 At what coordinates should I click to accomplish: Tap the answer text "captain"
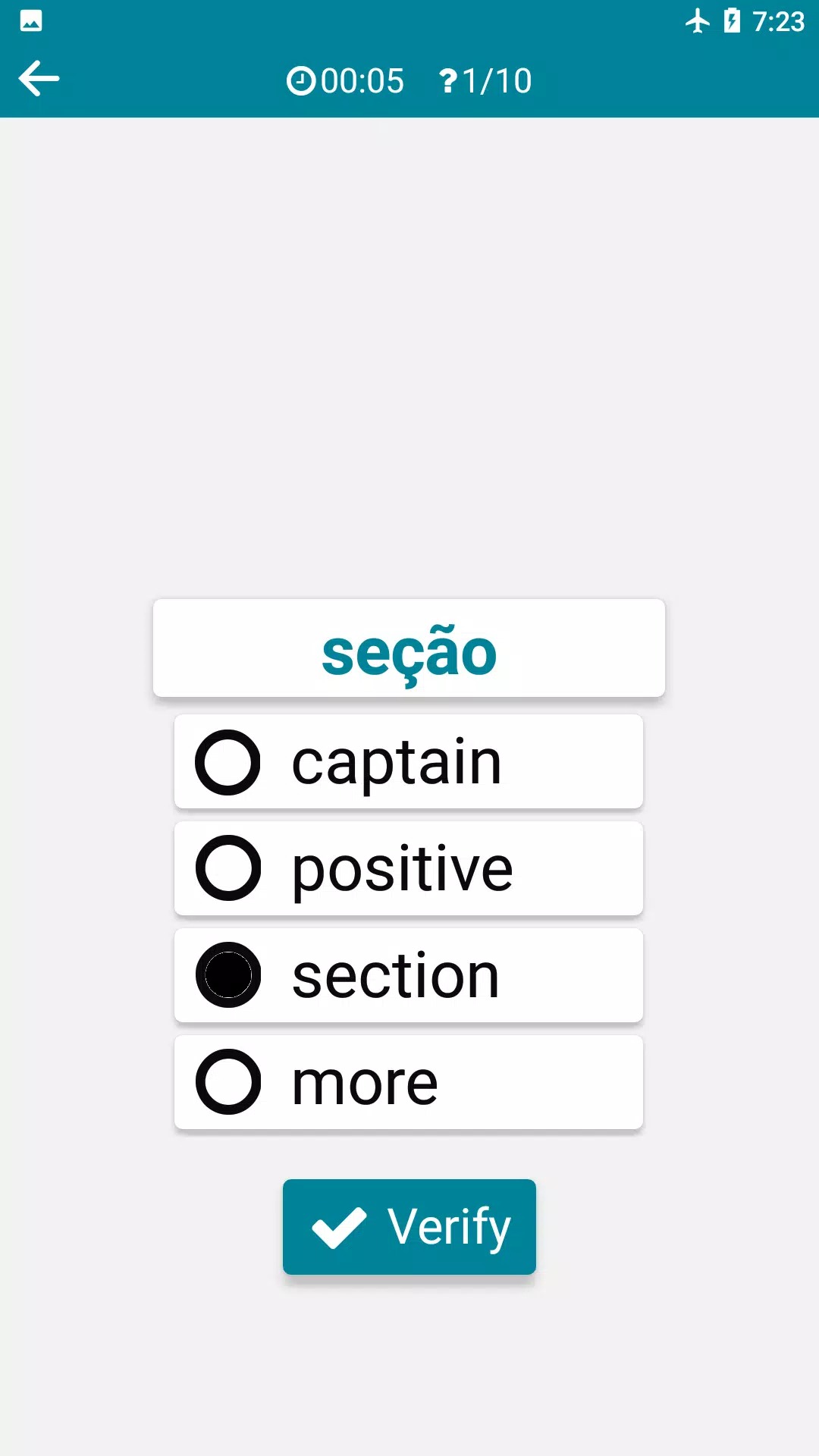click(397, 762)
